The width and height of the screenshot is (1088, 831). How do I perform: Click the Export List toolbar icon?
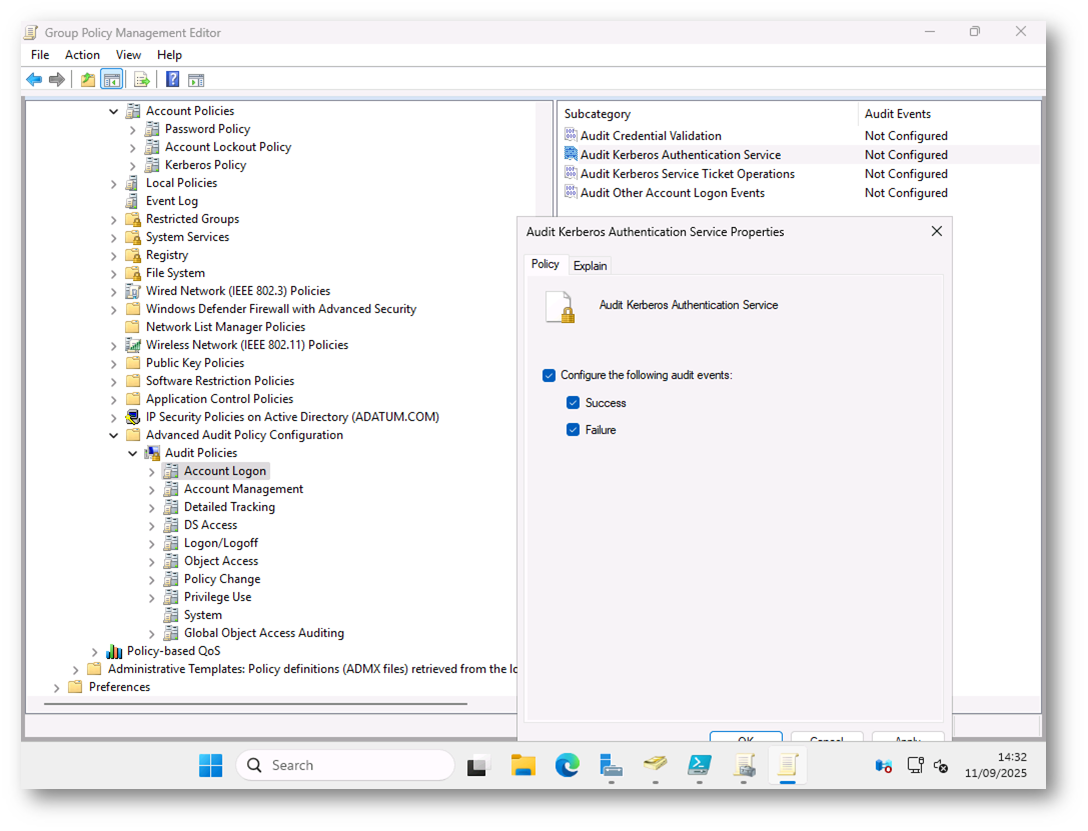click(x=142, y=80)
